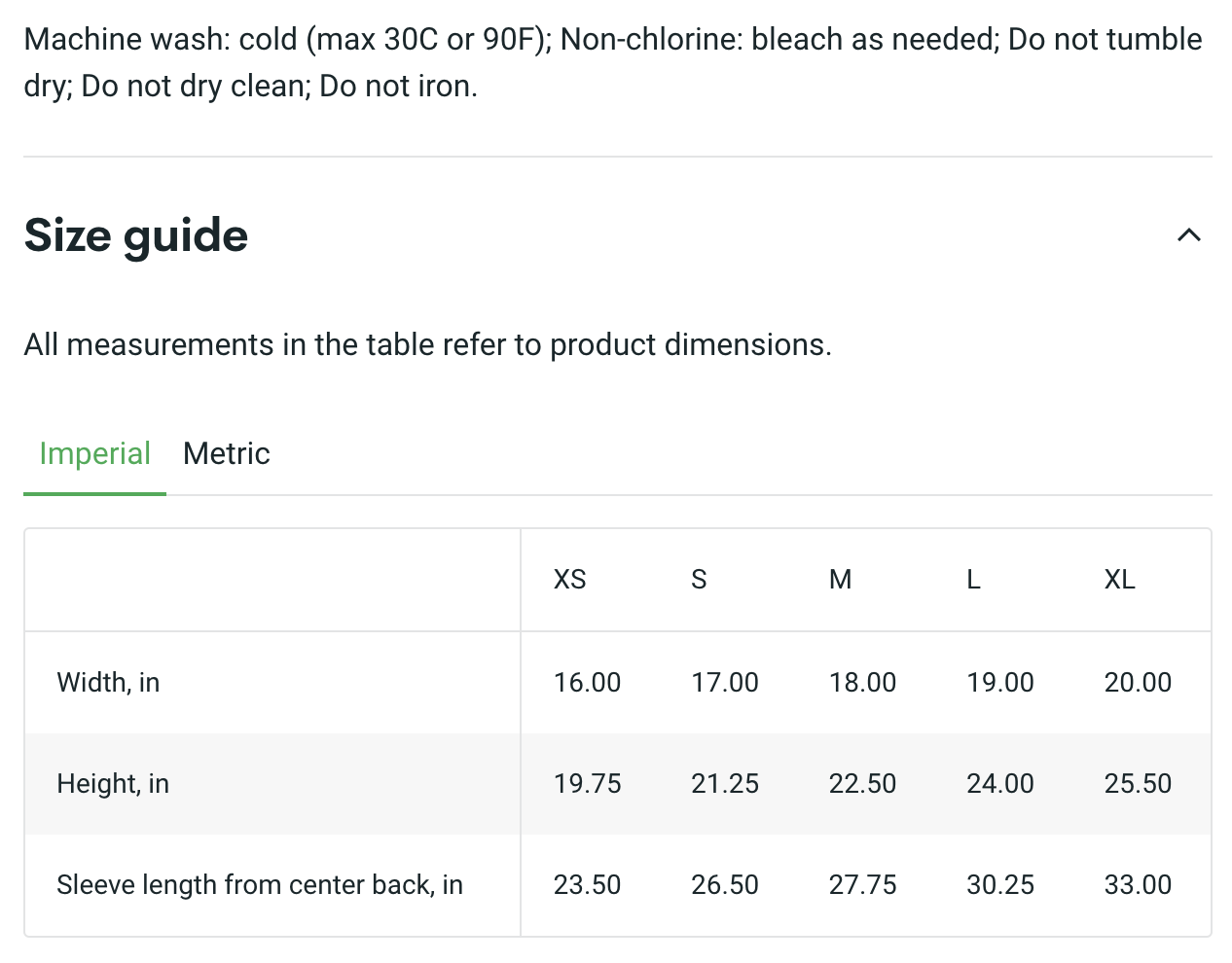Switch to the Metric tab
This screenshot has width=1232, height=963.
[x=226, y=453]
